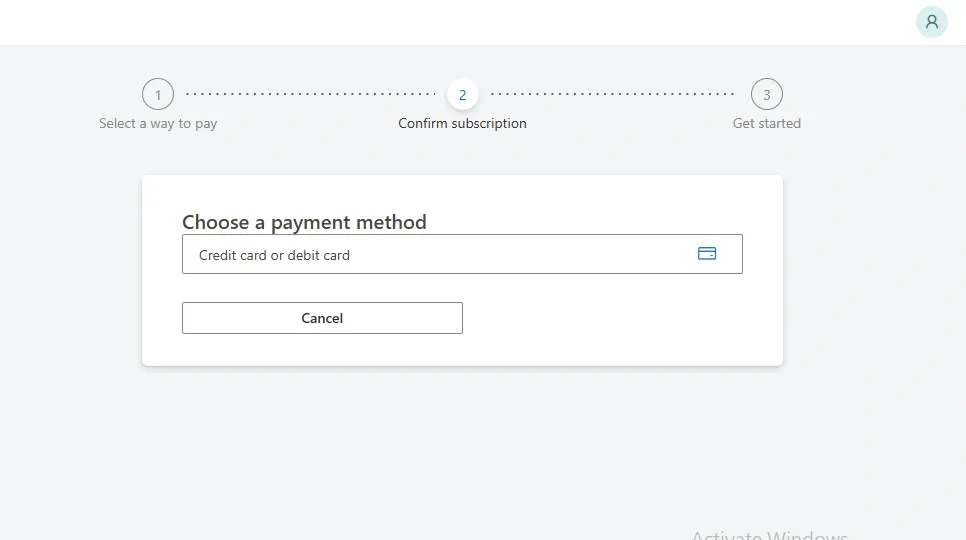Click the 'Credit card or debit card' text

pos(274,255)
